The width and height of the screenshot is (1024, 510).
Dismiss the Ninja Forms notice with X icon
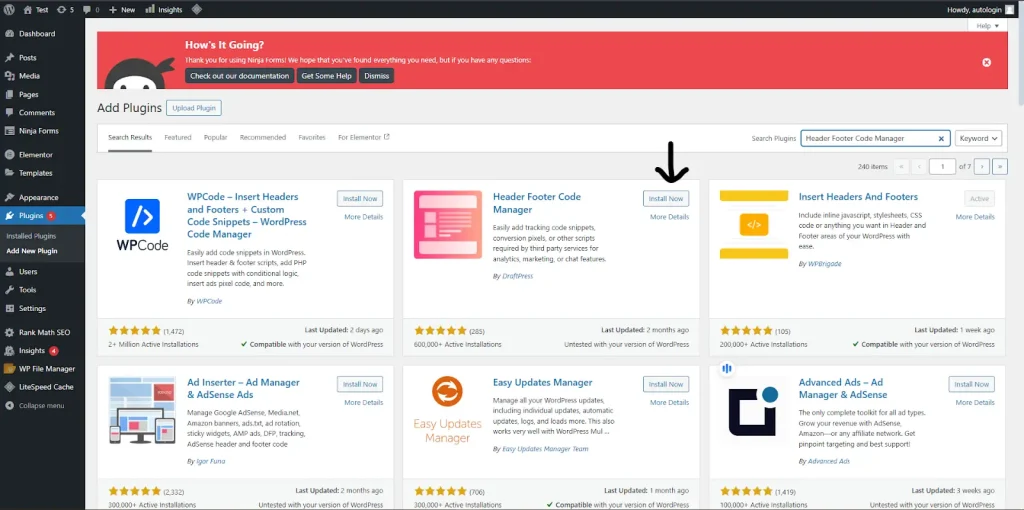[986, 62]
